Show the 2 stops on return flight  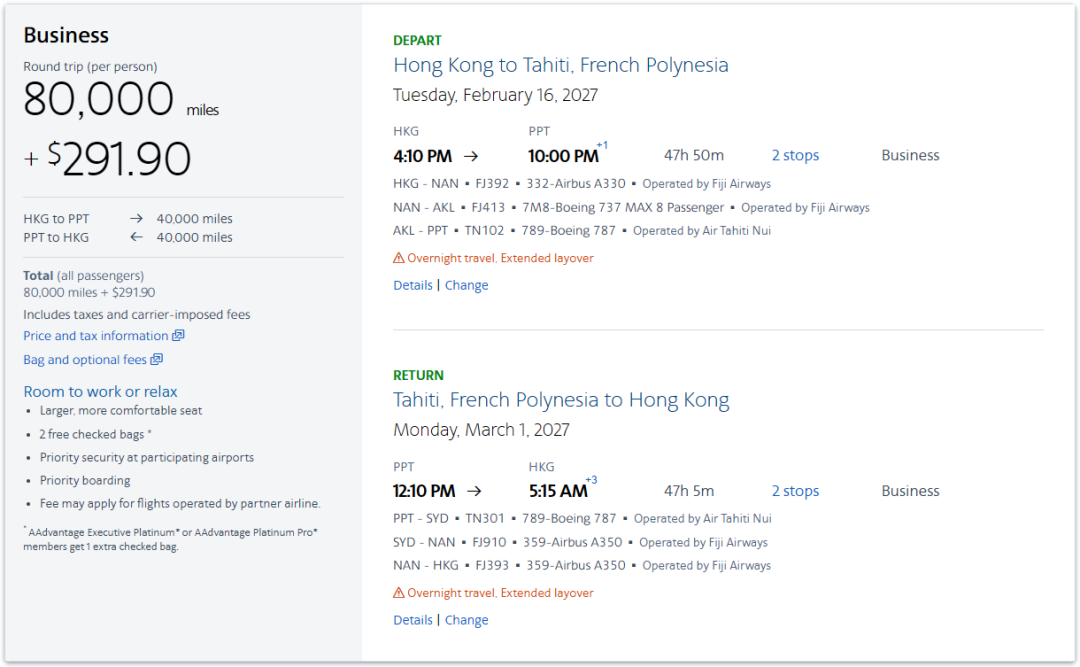795,491
